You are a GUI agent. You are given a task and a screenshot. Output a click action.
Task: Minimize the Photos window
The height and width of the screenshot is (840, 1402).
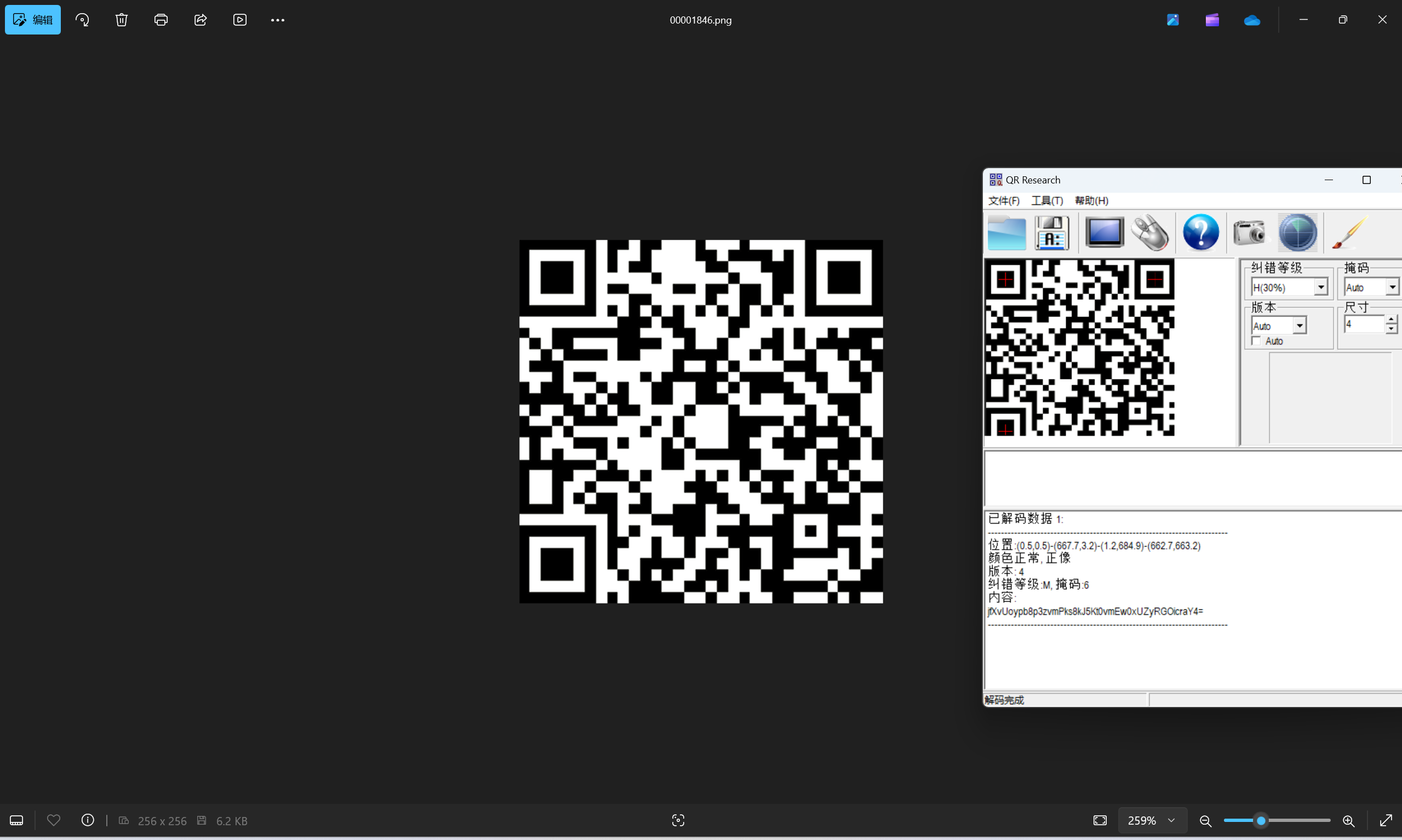(x=1303, y=20)
